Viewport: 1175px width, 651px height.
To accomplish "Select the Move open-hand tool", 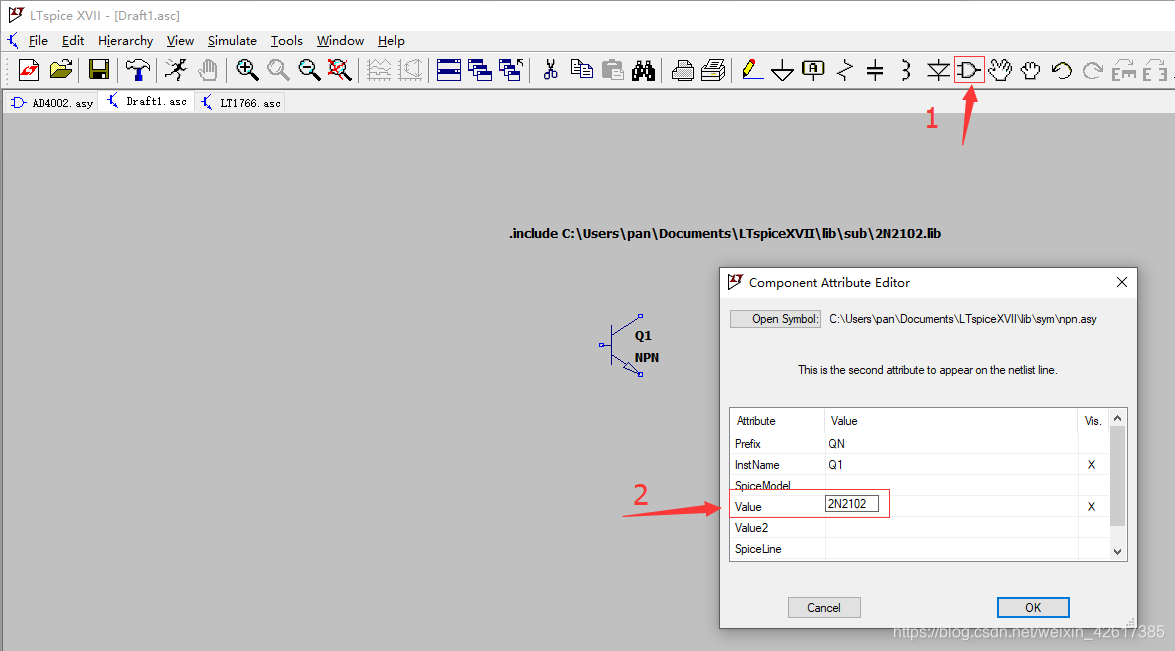I will click(1000, 70).
